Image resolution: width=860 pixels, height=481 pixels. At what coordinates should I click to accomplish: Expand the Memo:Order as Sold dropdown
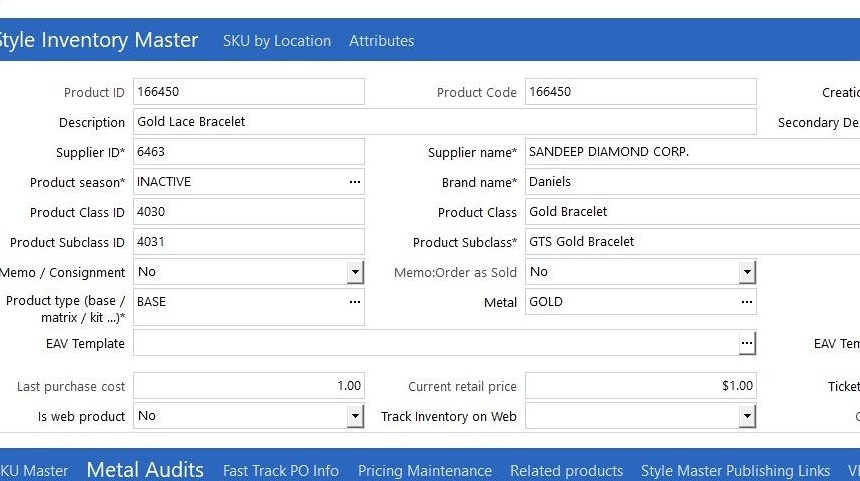coord(747,272)
